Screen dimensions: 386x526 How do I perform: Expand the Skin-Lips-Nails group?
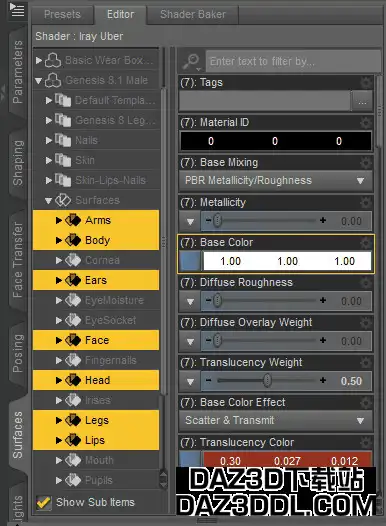coord(49,180)
